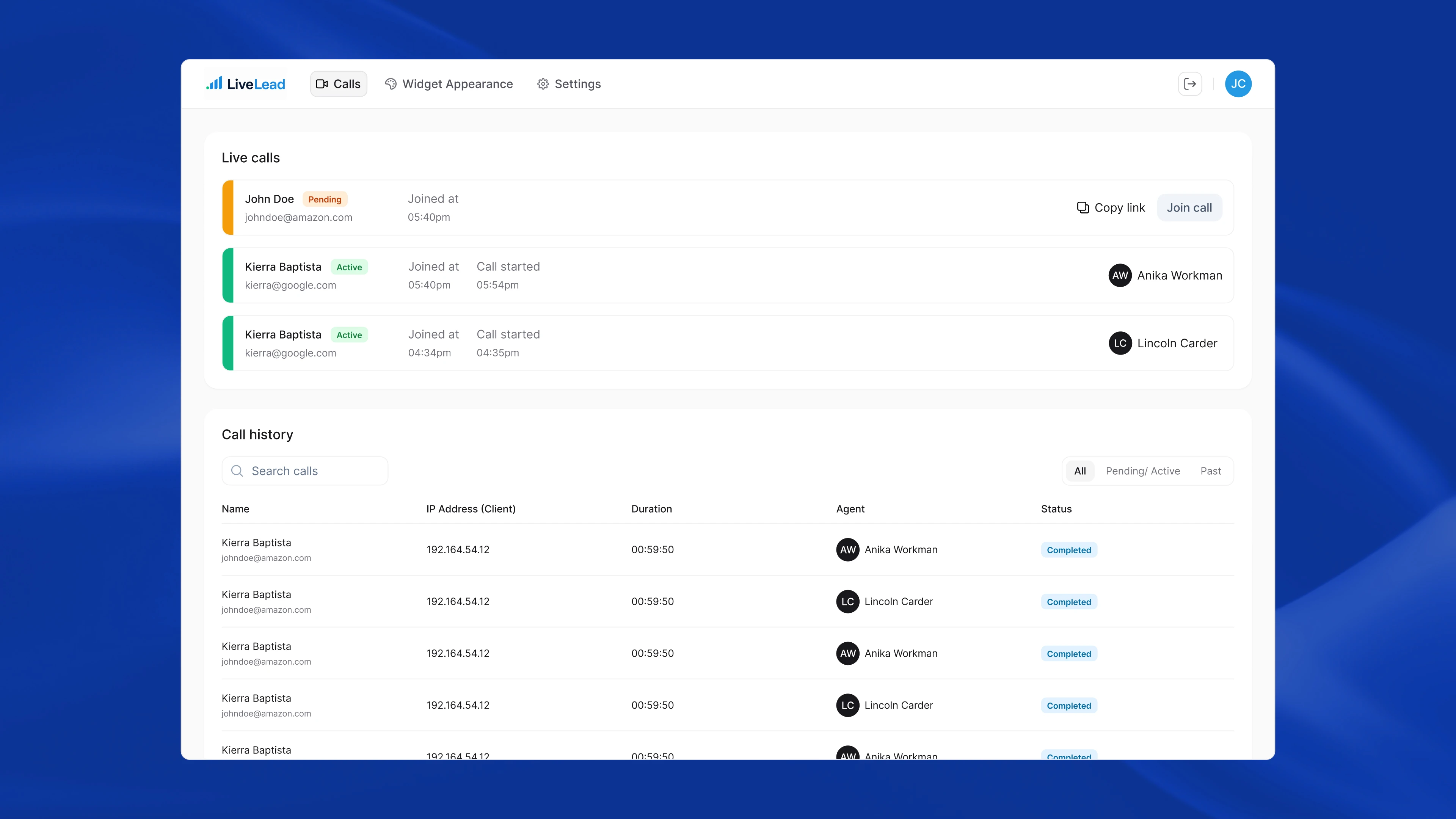Click Lincoln Carder's LC avatar in live calls

point(1120,343)
